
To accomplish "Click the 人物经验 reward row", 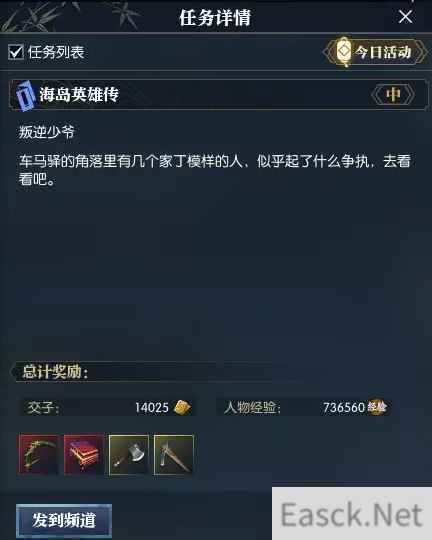I will pyautogui.click(x=304, y=407).
